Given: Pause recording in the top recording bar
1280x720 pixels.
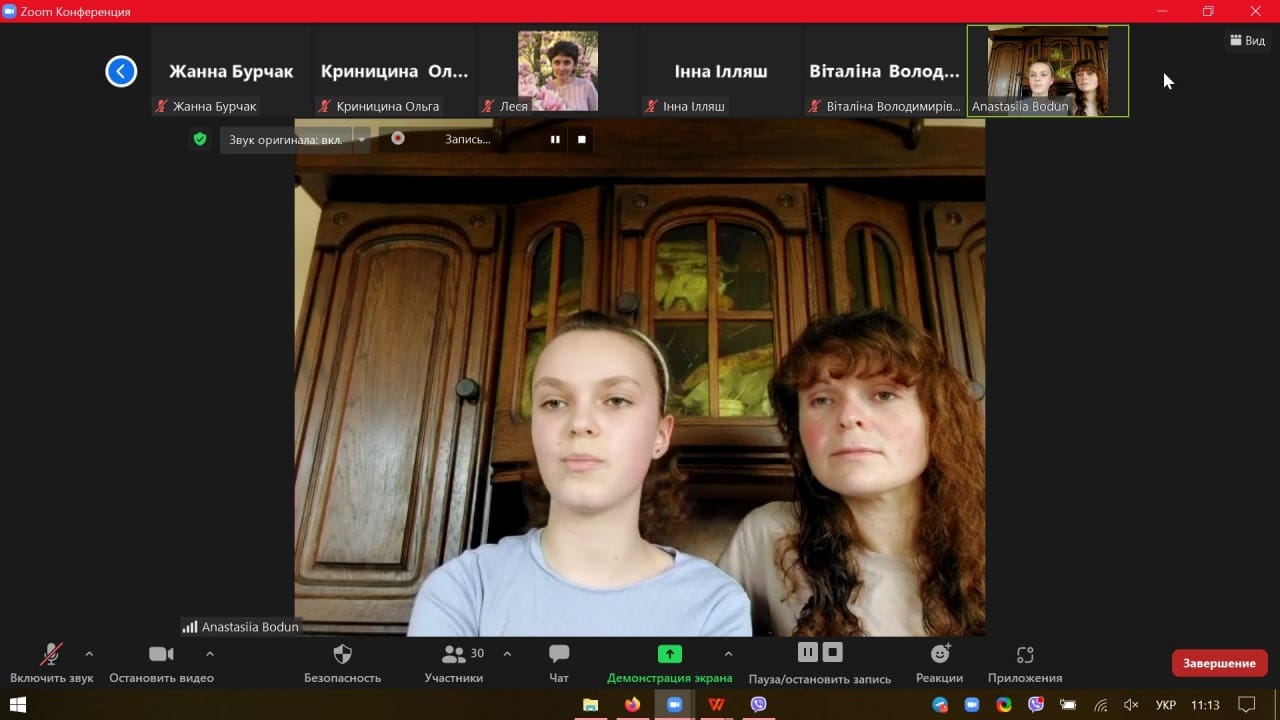Looking at the screenshot, I should point(555,139).
